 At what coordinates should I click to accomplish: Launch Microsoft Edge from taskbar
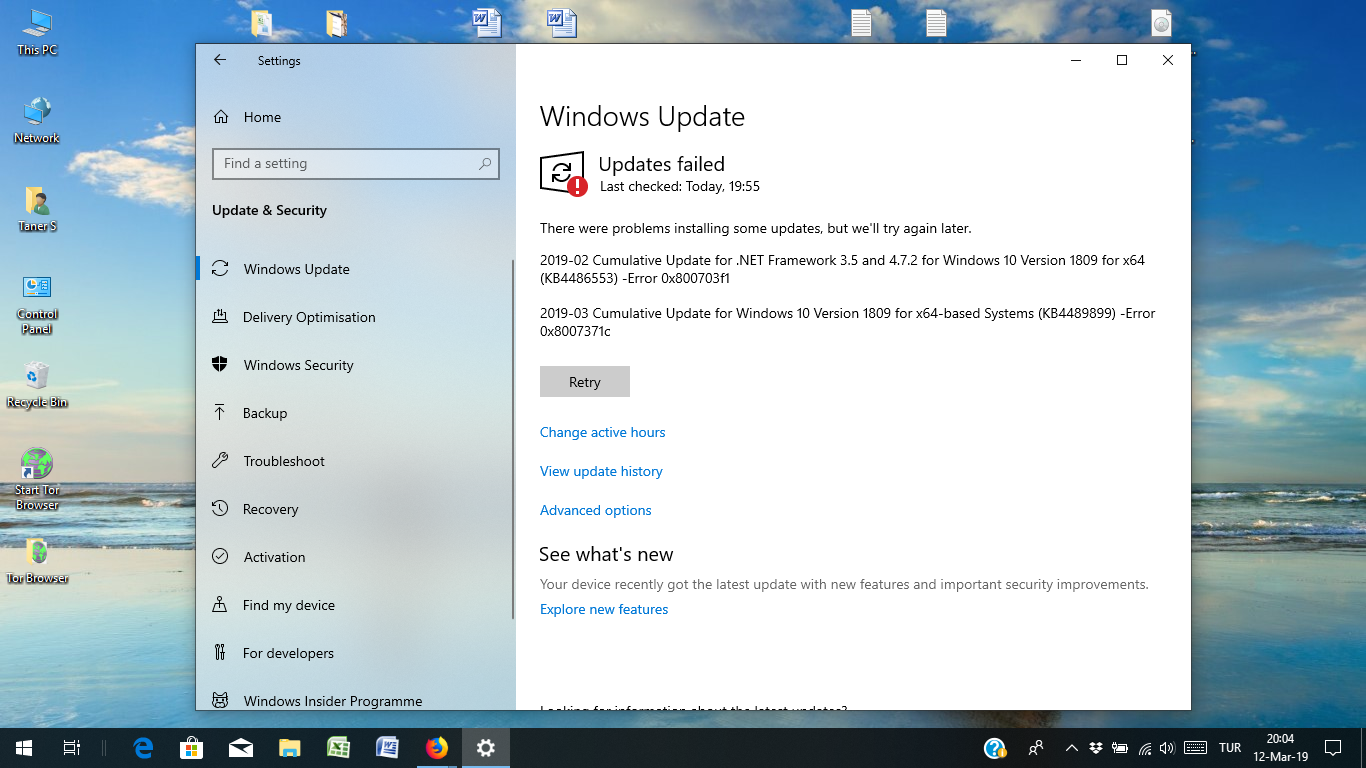(x=144, y=747)
